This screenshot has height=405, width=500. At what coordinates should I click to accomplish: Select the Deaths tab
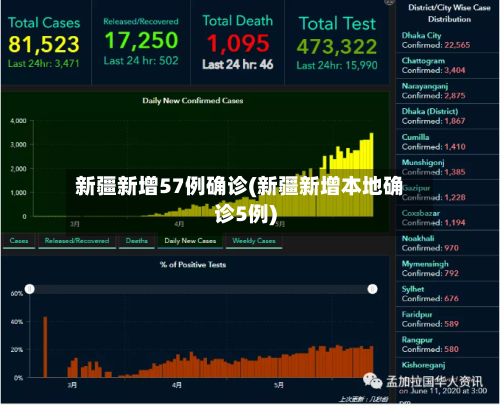137,241
